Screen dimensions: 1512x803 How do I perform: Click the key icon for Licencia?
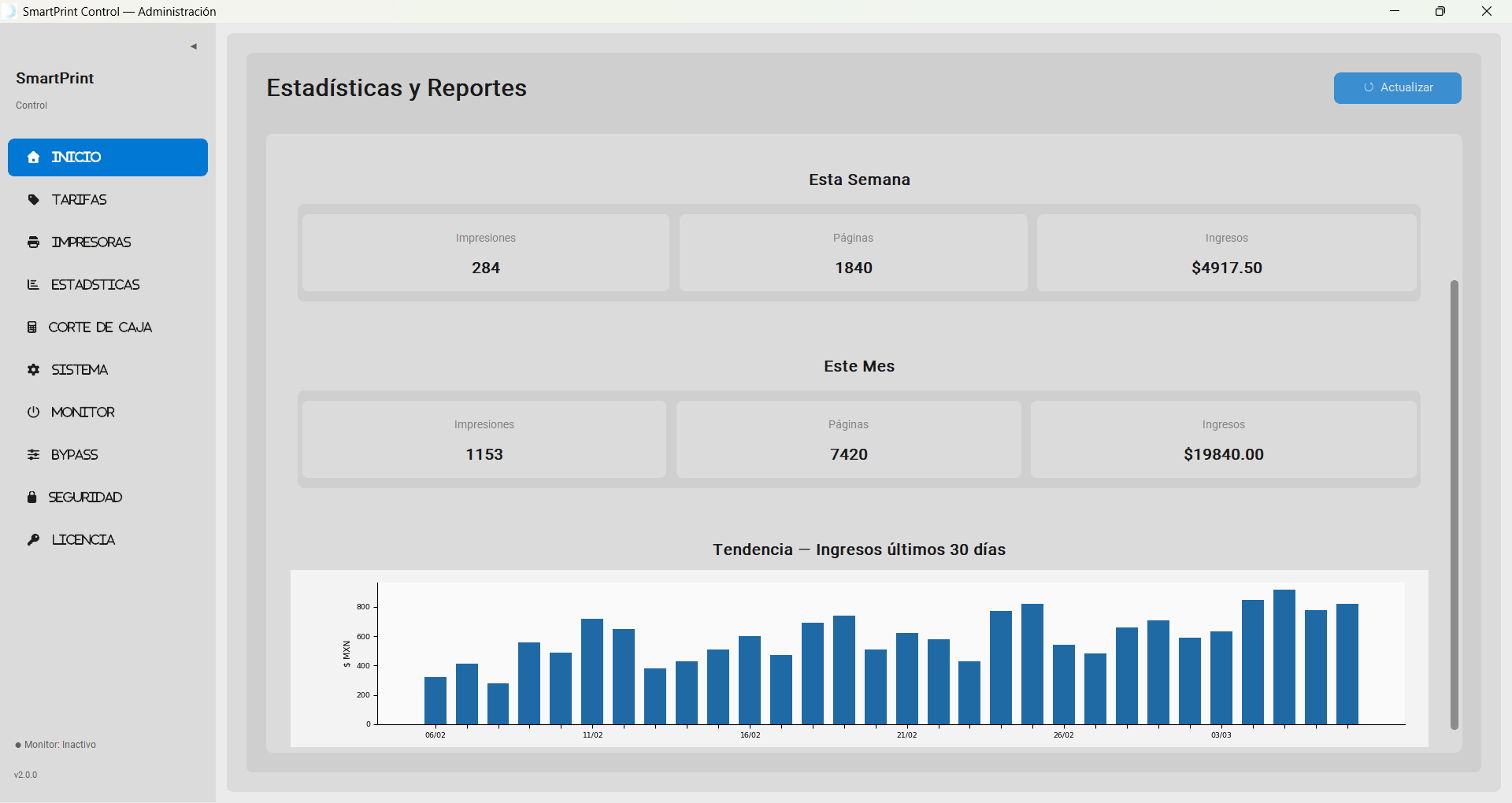[33, 540]
